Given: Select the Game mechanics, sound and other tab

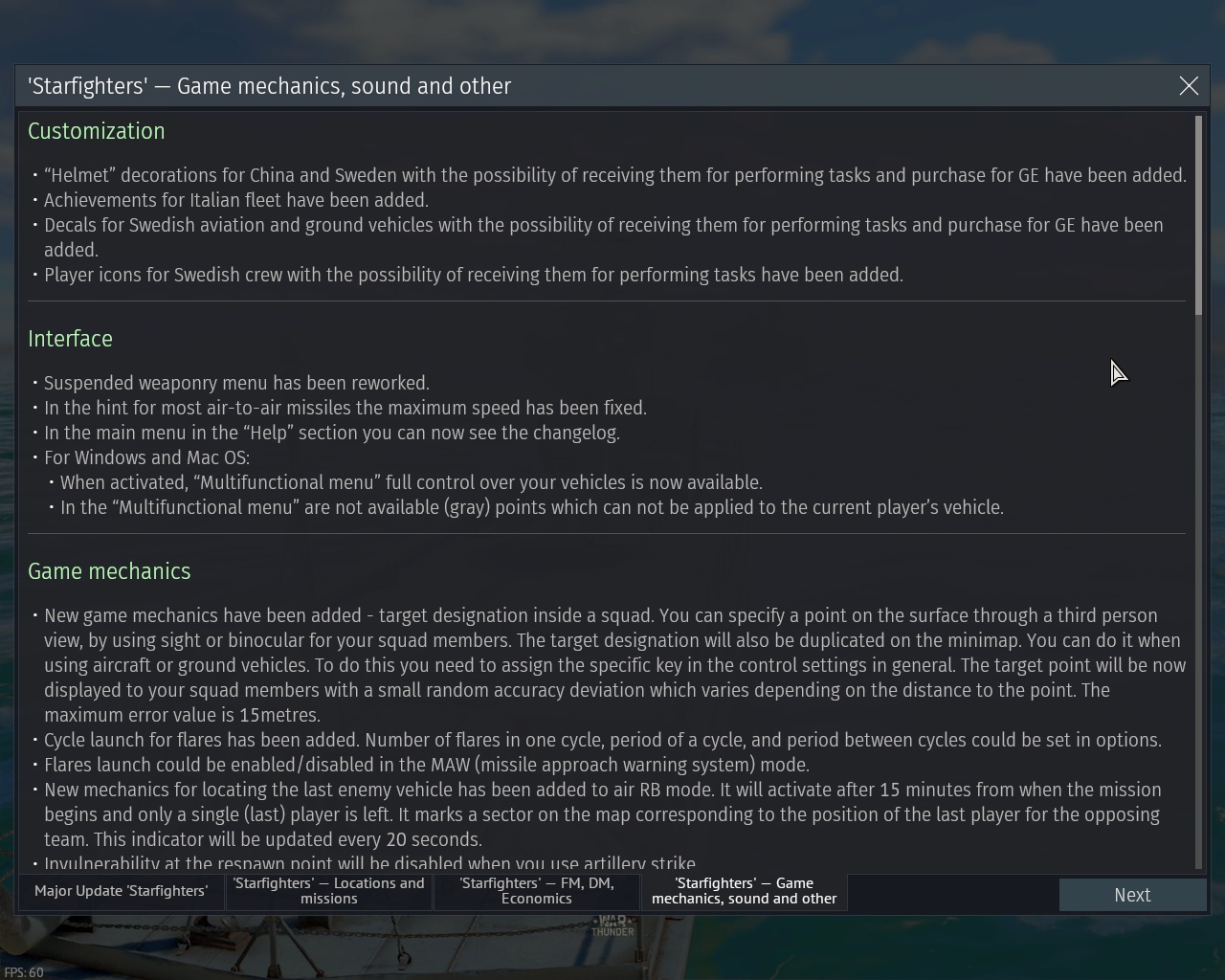Looking at the screenshot, I should pyautogui.click(x=744, y=891).
